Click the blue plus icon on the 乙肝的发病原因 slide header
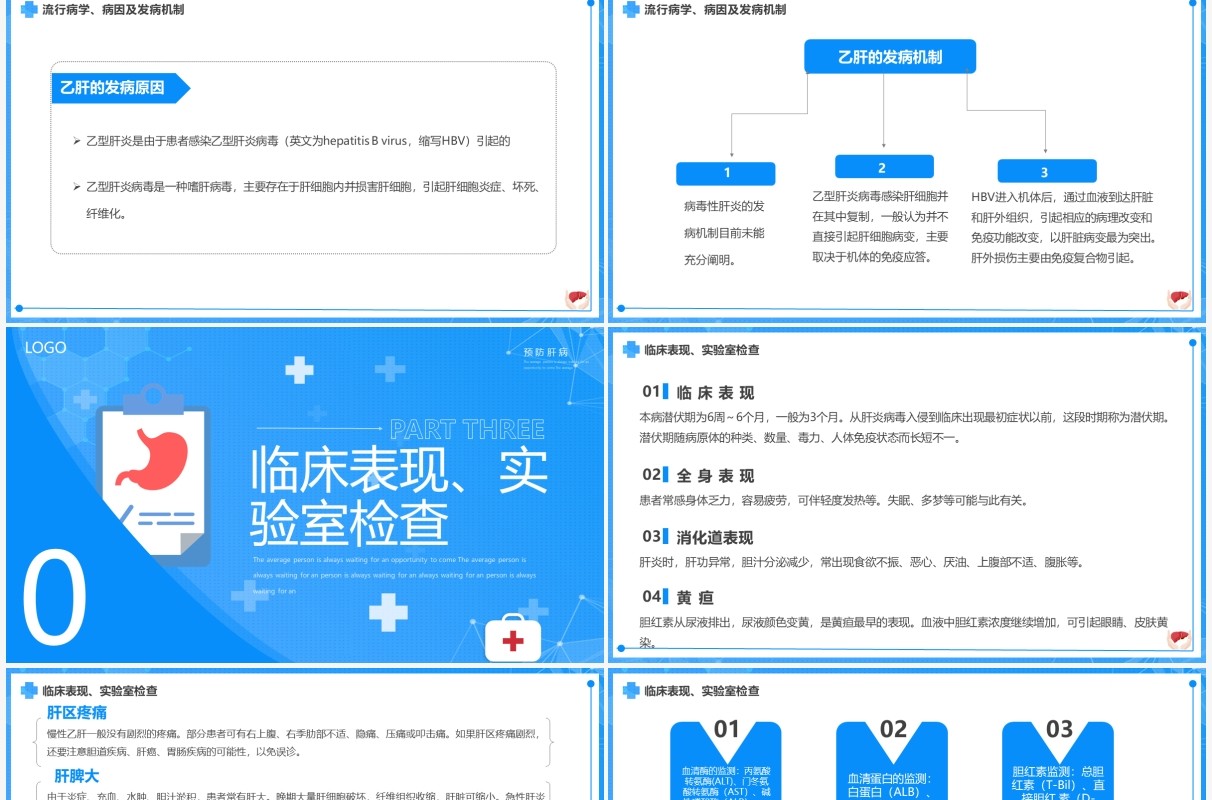The image size is (1212, 800). 29,9
